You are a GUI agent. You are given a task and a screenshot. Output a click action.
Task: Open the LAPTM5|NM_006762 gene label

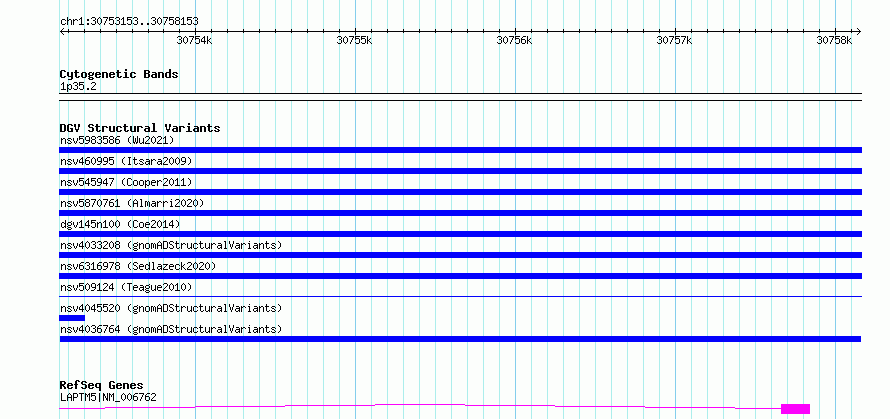coord(108,397)
